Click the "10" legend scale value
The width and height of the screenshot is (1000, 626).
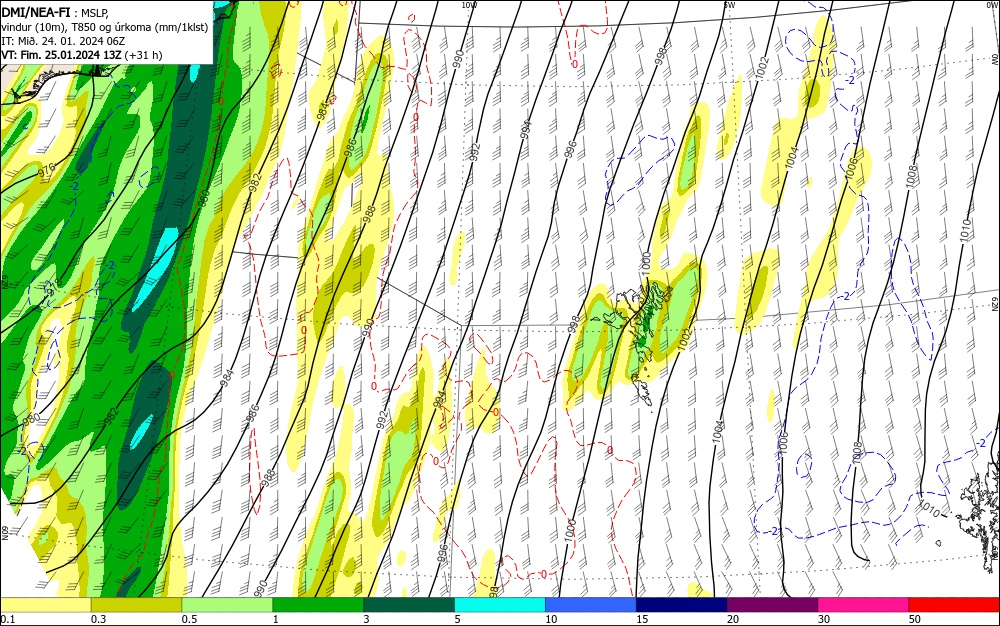pyautogui.click(x=551, y=619)
